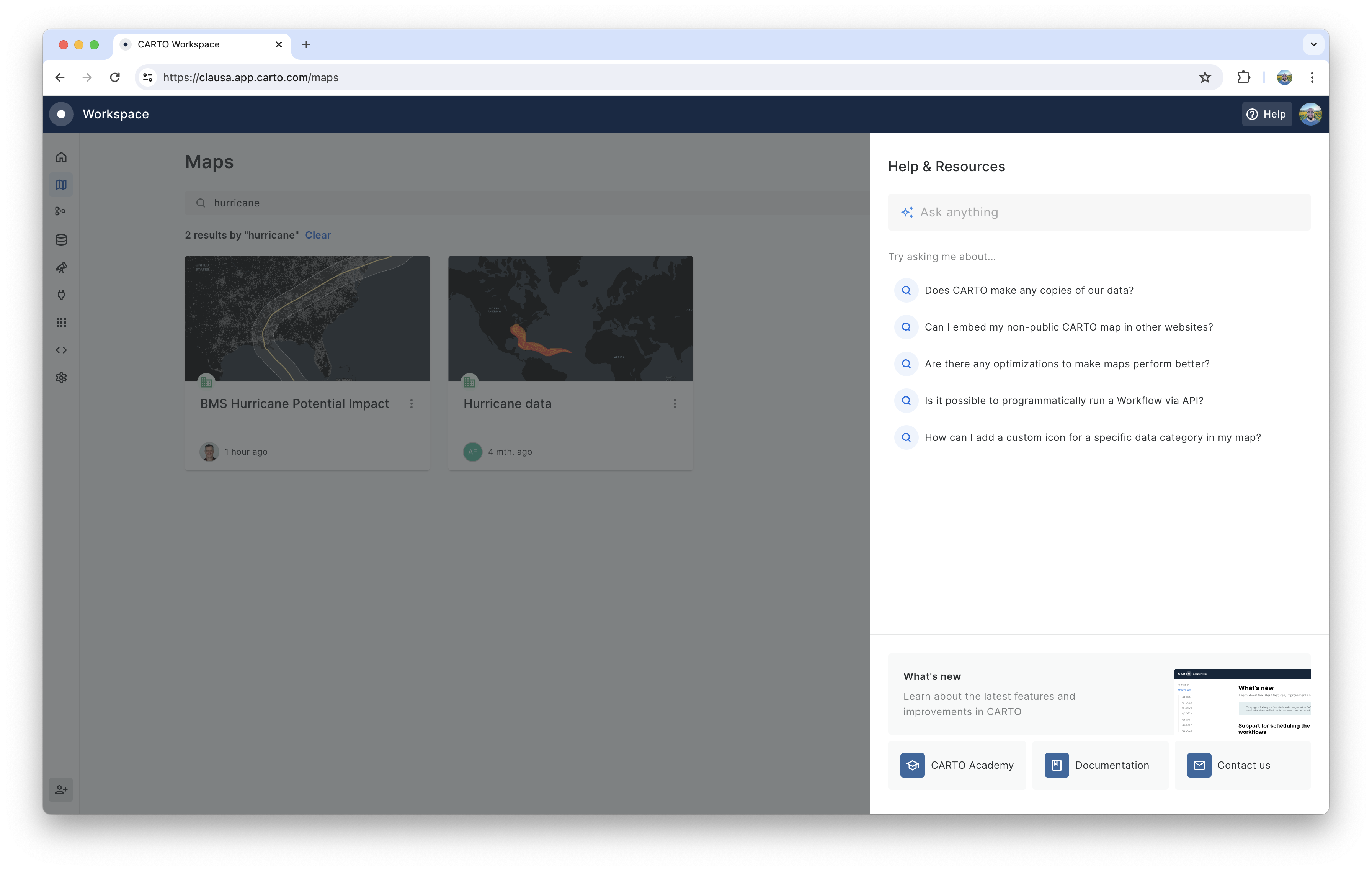Open the Home icon in sidebar

tap(61, 157)
